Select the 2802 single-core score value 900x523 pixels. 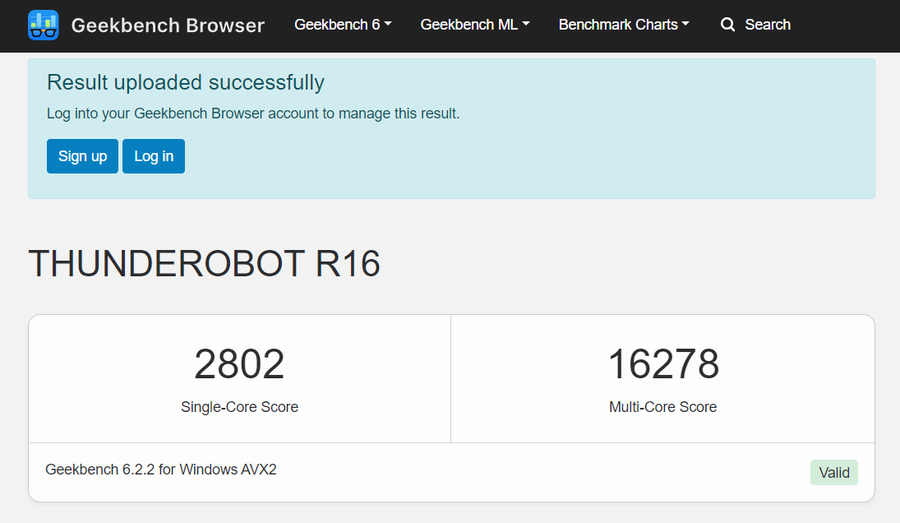(x=239, y=365)
